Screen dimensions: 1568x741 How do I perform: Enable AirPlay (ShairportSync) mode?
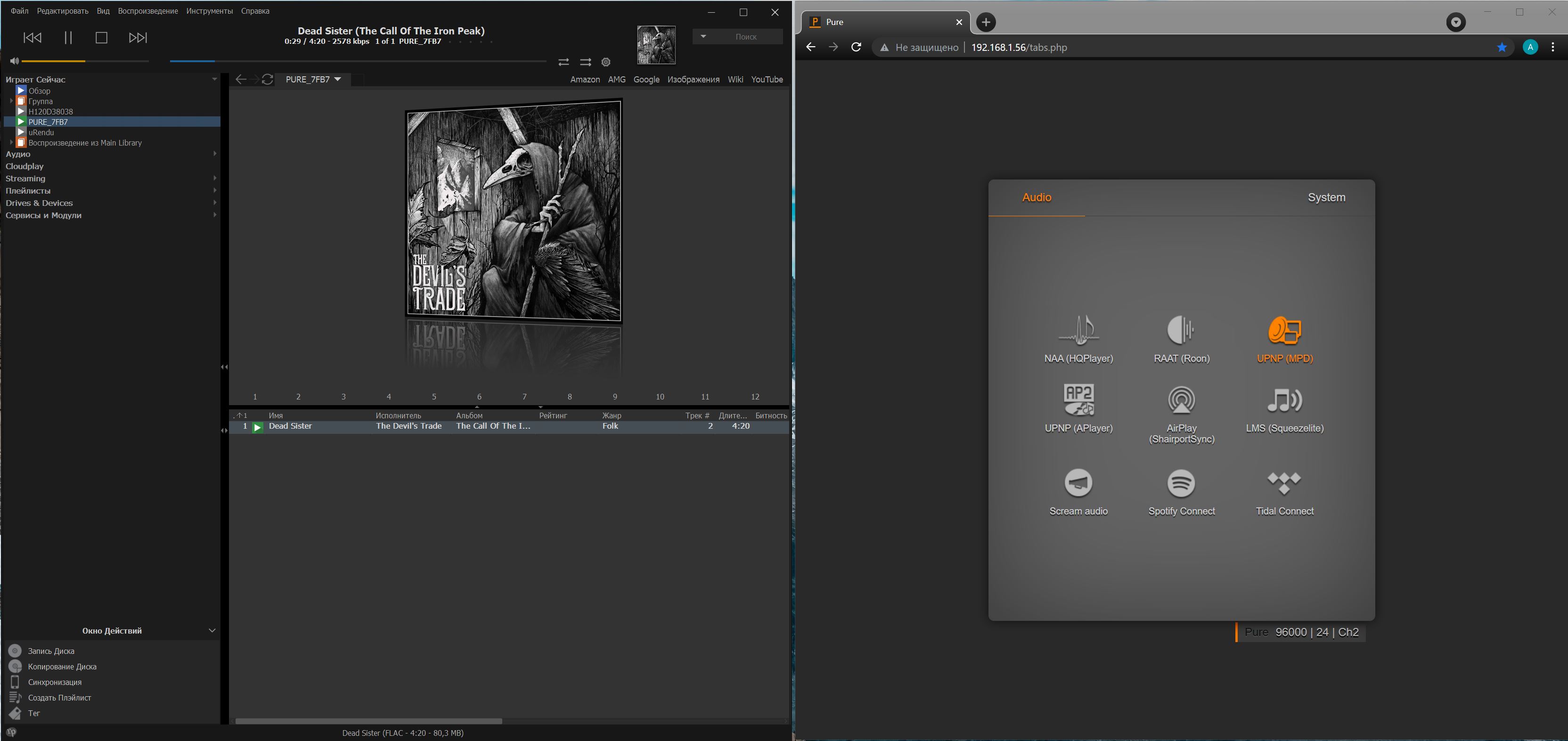tap(1182, 400)
